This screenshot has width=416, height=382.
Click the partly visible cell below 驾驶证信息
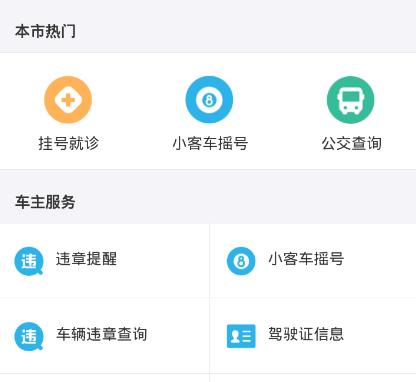(313, 378)
